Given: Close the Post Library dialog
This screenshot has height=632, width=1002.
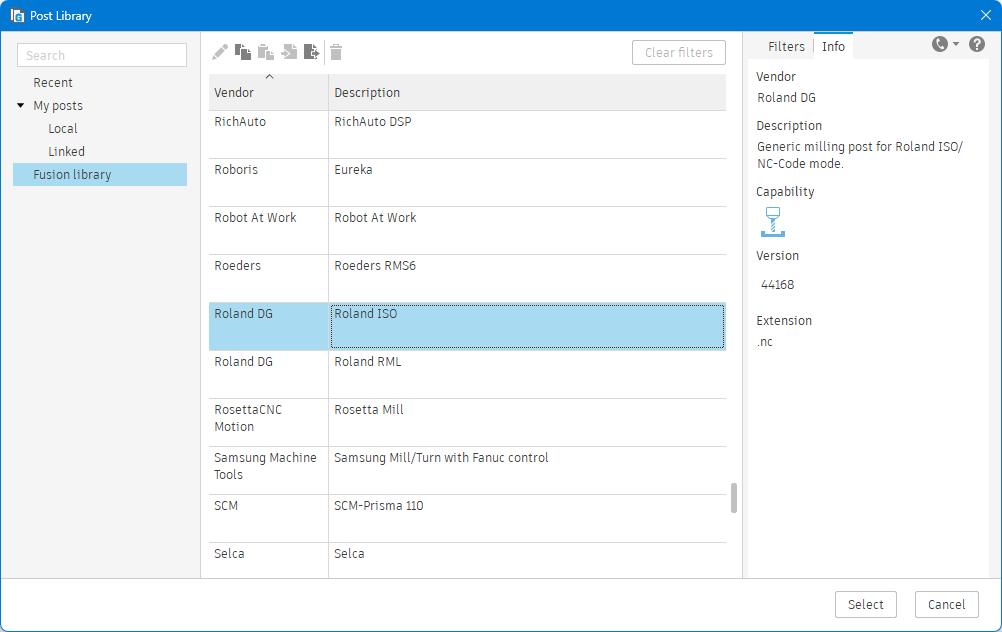Looking at the screenshot, I should click(x=985, y=15).
